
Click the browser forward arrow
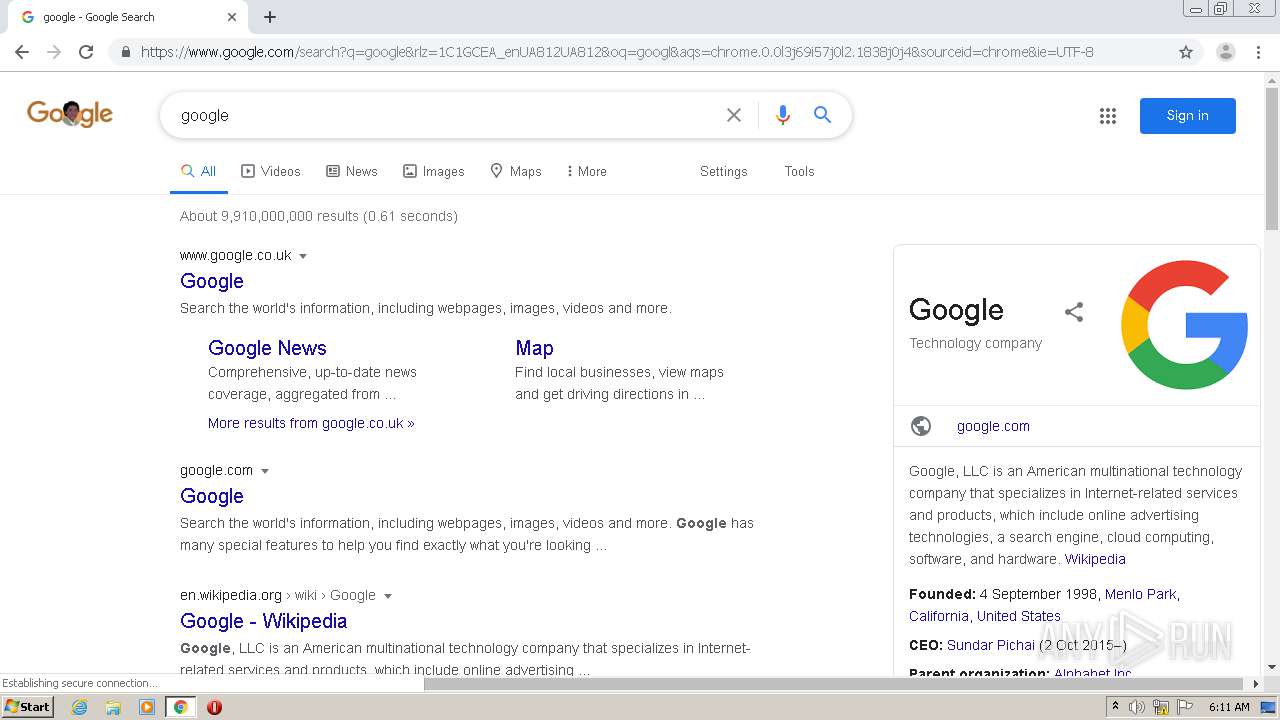(54, 52)
